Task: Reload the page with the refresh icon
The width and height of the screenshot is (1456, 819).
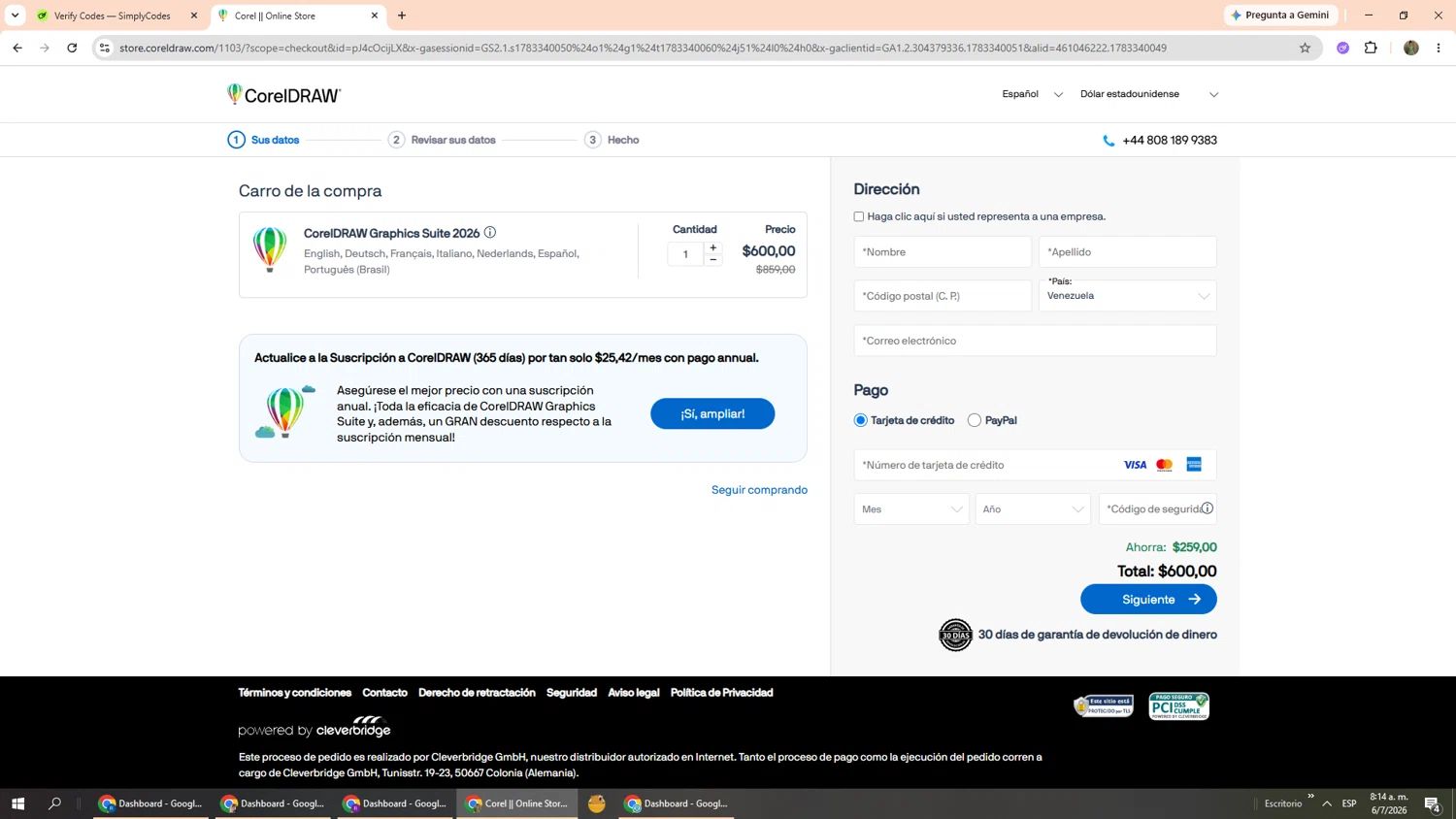Action: coord(72,48)
